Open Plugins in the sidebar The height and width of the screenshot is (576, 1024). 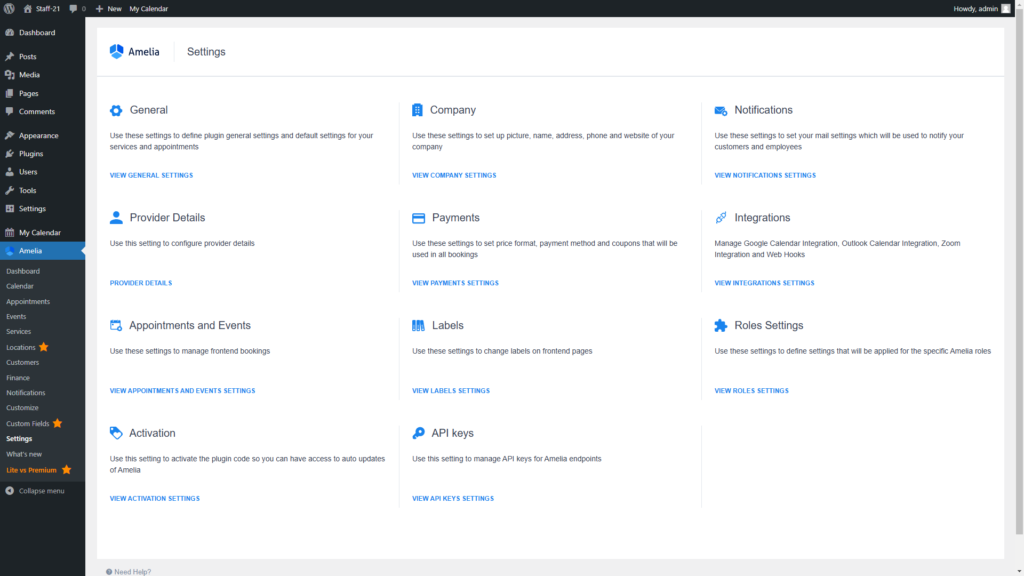tap(31, 154)
